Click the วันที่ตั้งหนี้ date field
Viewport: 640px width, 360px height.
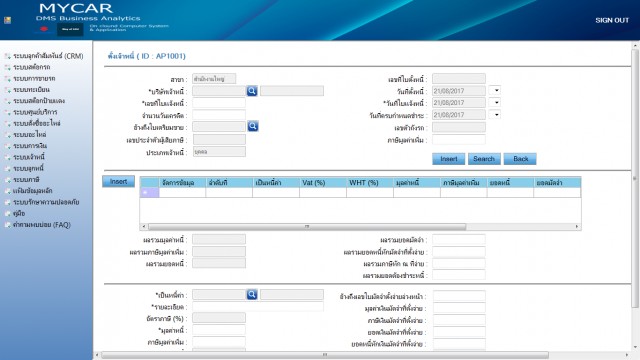click(459, 91)
